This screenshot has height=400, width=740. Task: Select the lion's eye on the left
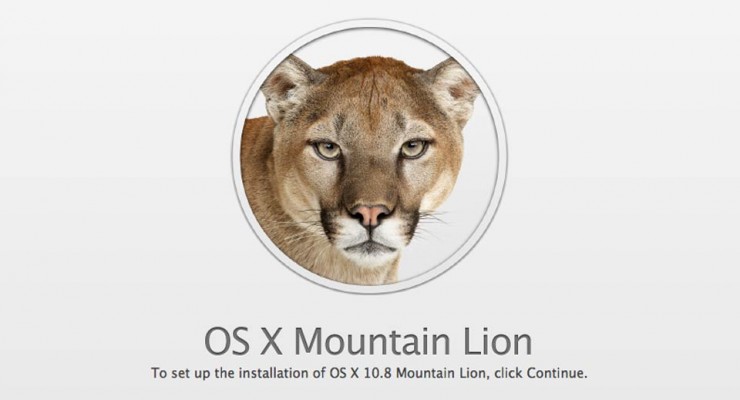click(326, 150)
